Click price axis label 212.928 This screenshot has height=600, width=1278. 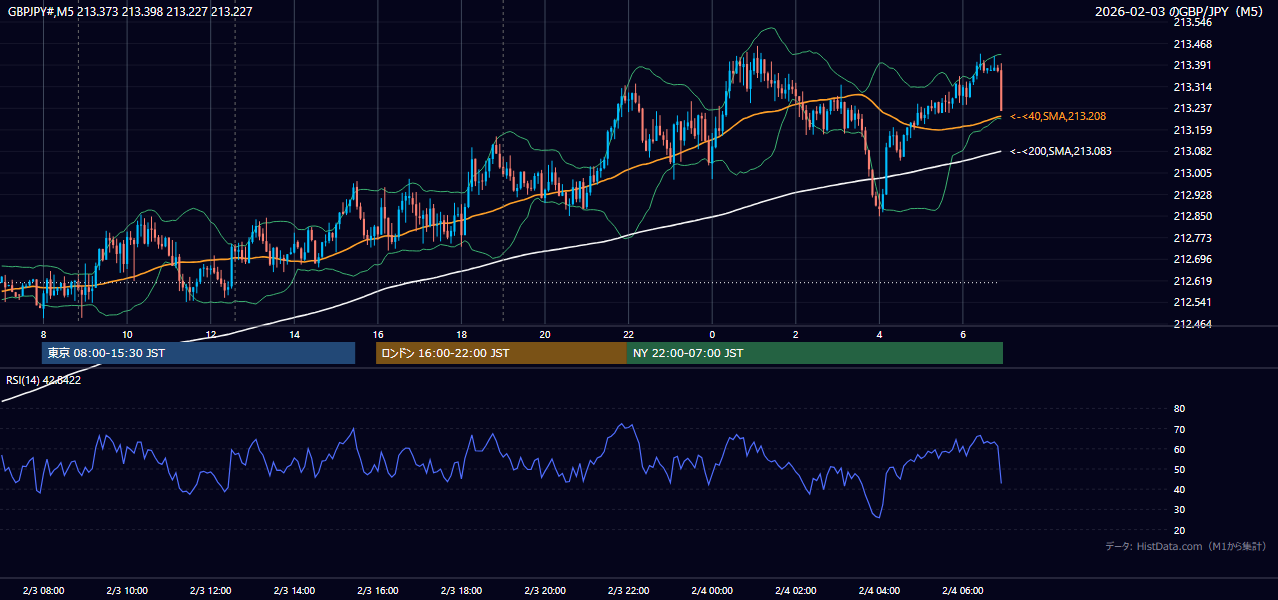pyautogui.click(x=1192, y=195)
